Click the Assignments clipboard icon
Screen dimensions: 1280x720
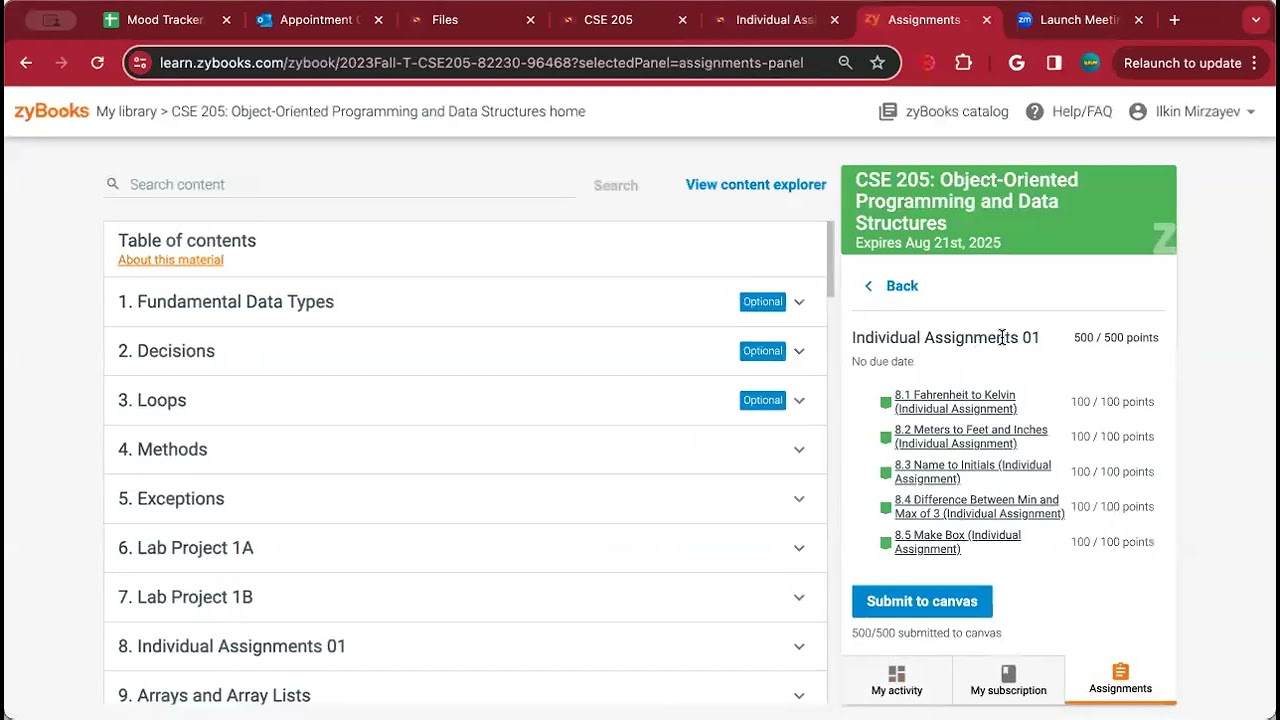coord(1120,672)
